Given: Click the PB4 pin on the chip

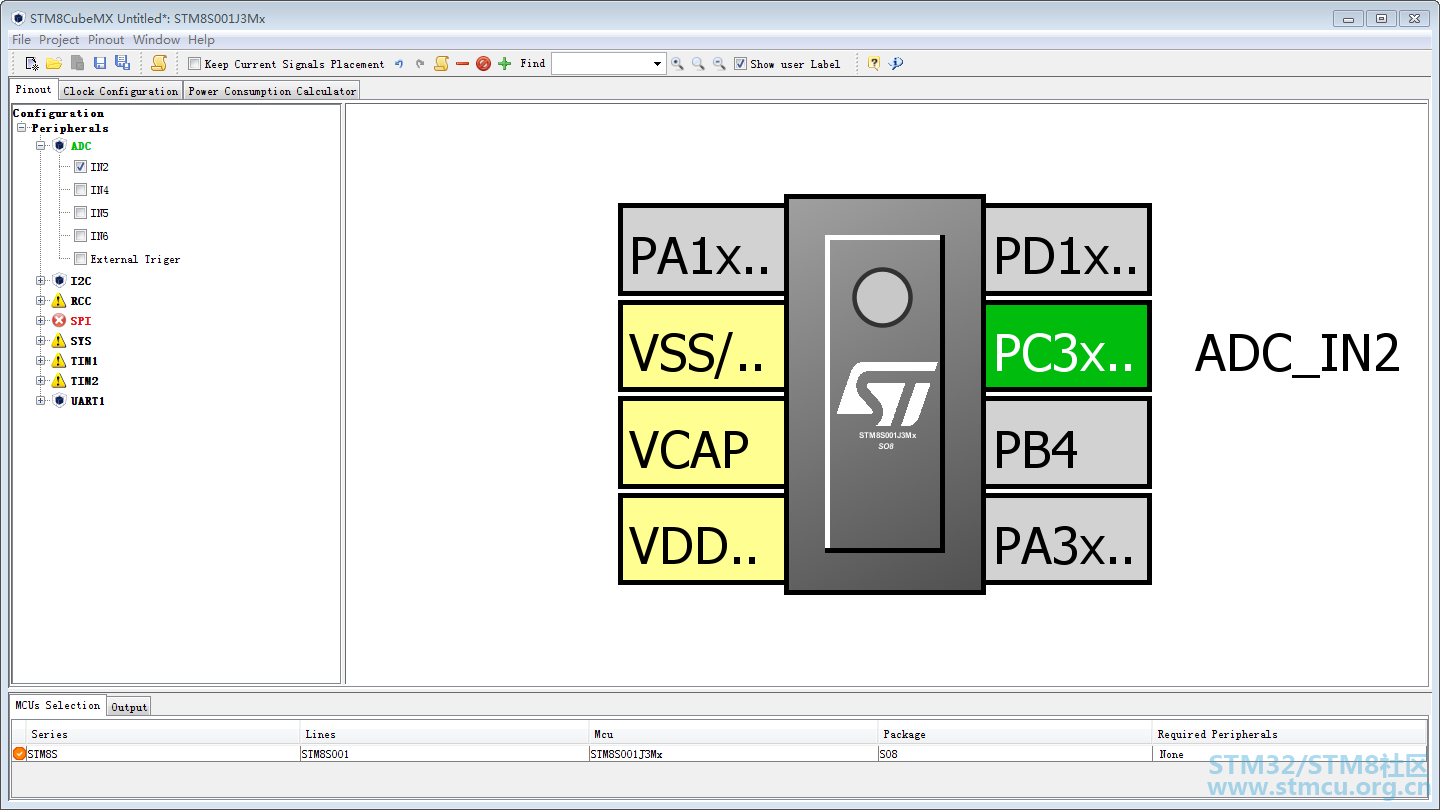Looking at the screenshot, I should [x=1066, y=442].
